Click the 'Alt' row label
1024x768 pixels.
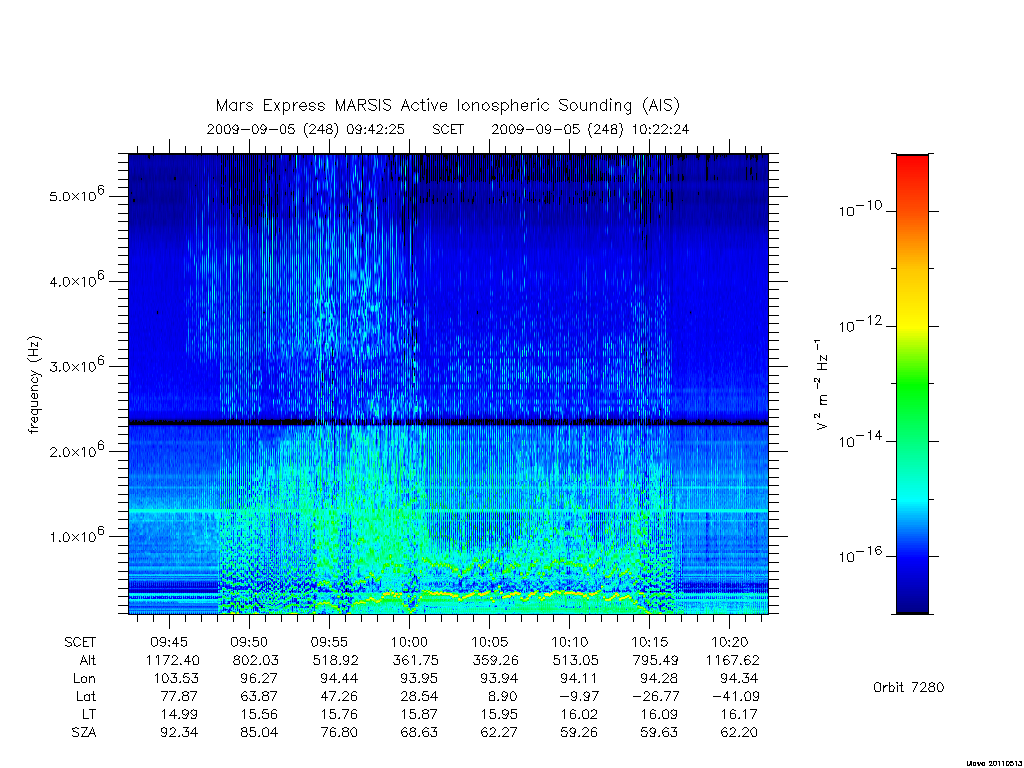pyautogui.click(x=88, y=660)
